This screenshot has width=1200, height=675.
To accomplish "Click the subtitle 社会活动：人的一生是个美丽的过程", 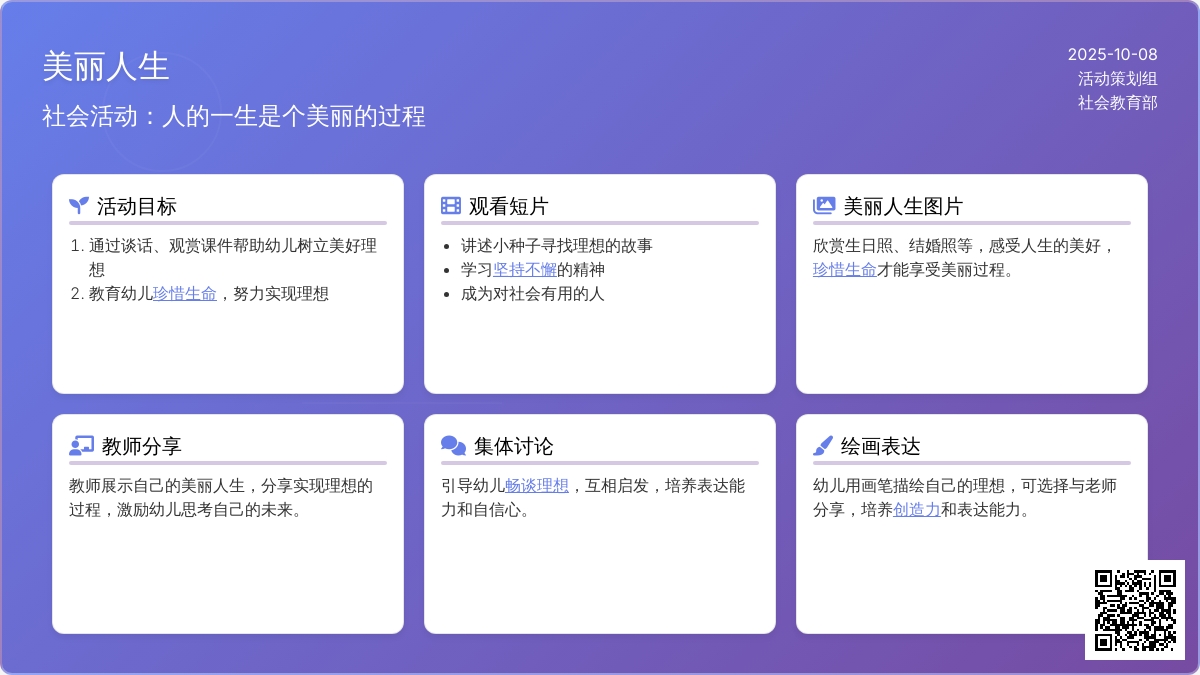I will click(234, 117).
